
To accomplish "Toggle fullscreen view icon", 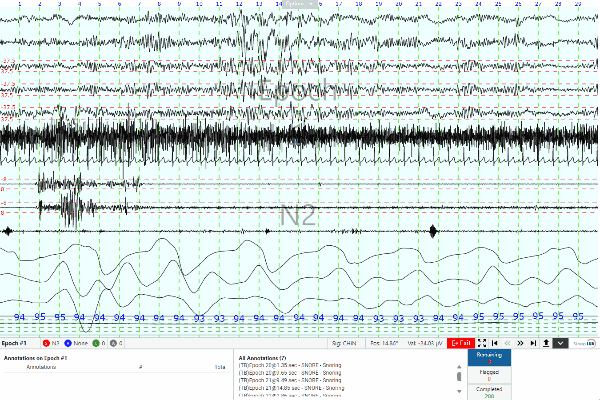I will [x=482, y=343].
